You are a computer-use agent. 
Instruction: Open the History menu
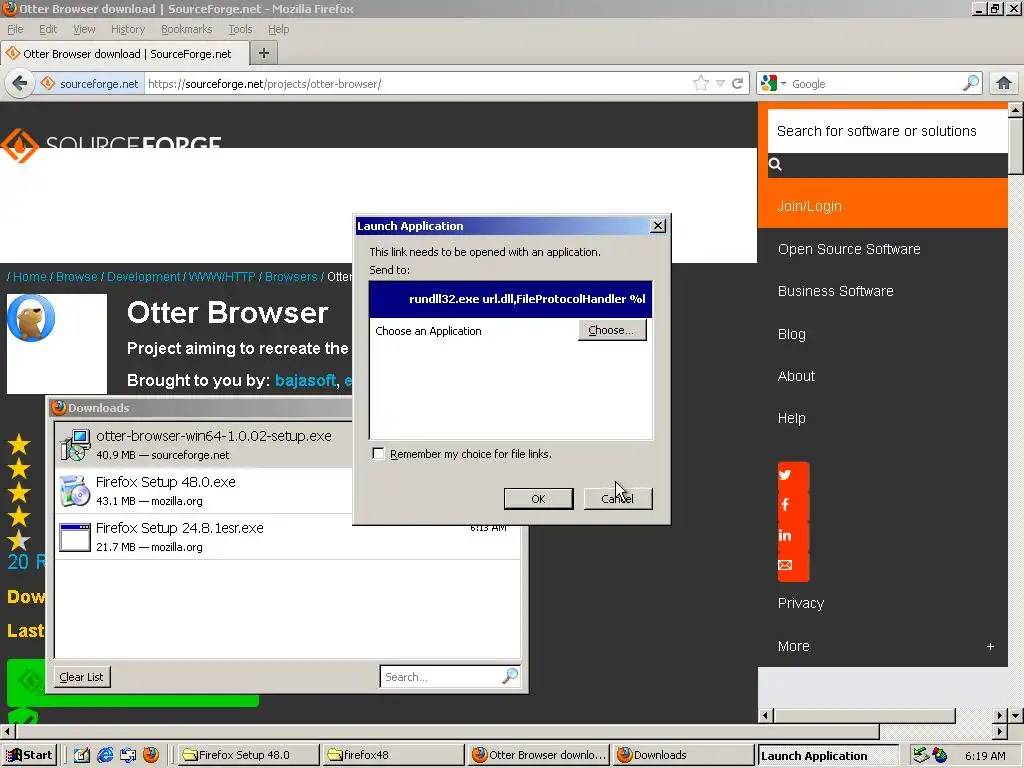127,29
